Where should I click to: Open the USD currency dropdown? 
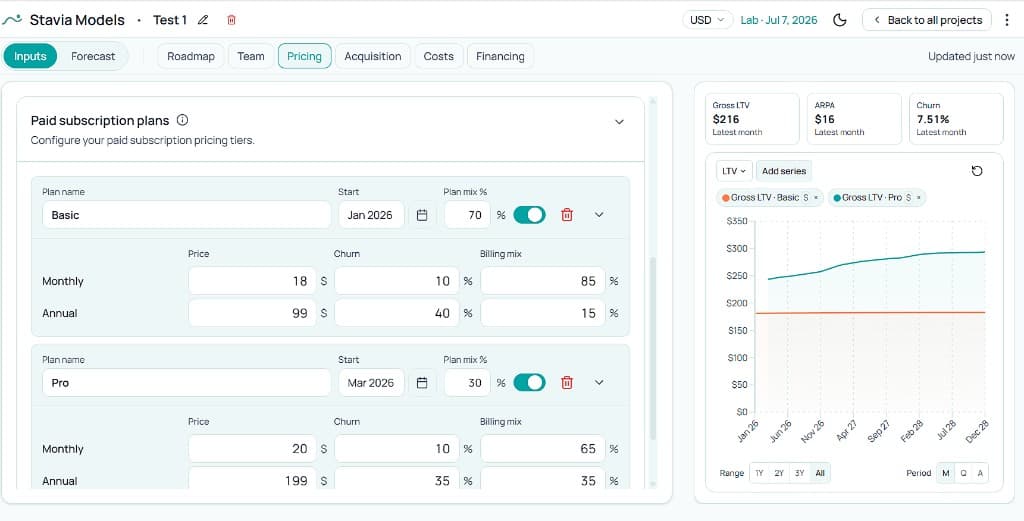707,20
